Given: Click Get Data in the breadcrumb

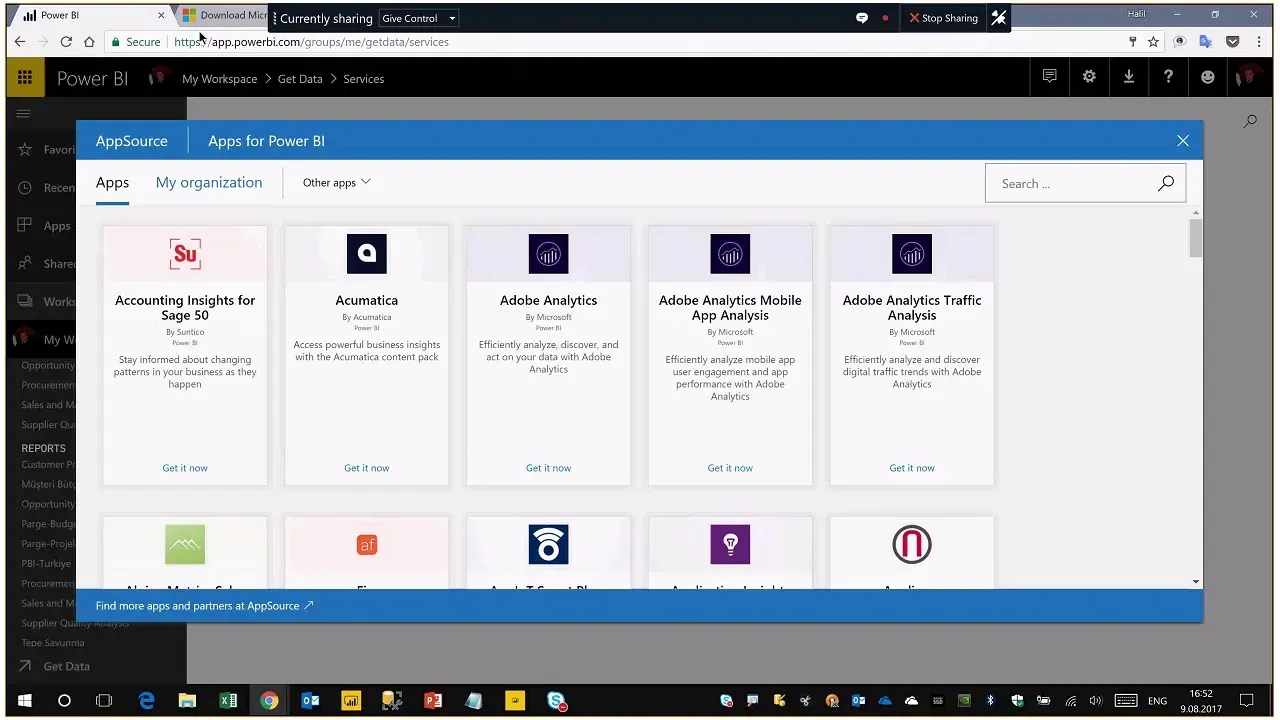Looking at the screenshot, I should click(x=300, y=79).
